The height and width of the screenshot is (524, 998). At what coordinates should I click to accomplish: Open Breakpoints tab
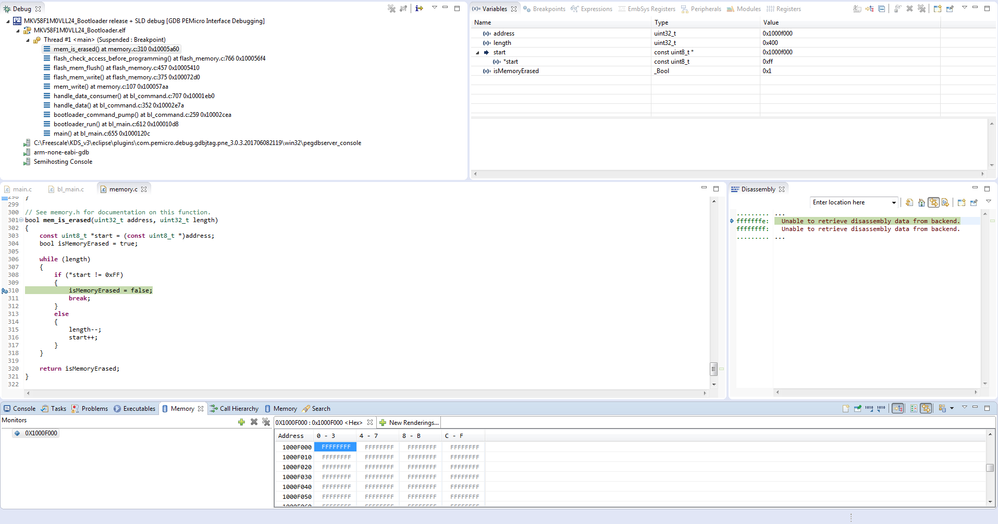point(544,9)
